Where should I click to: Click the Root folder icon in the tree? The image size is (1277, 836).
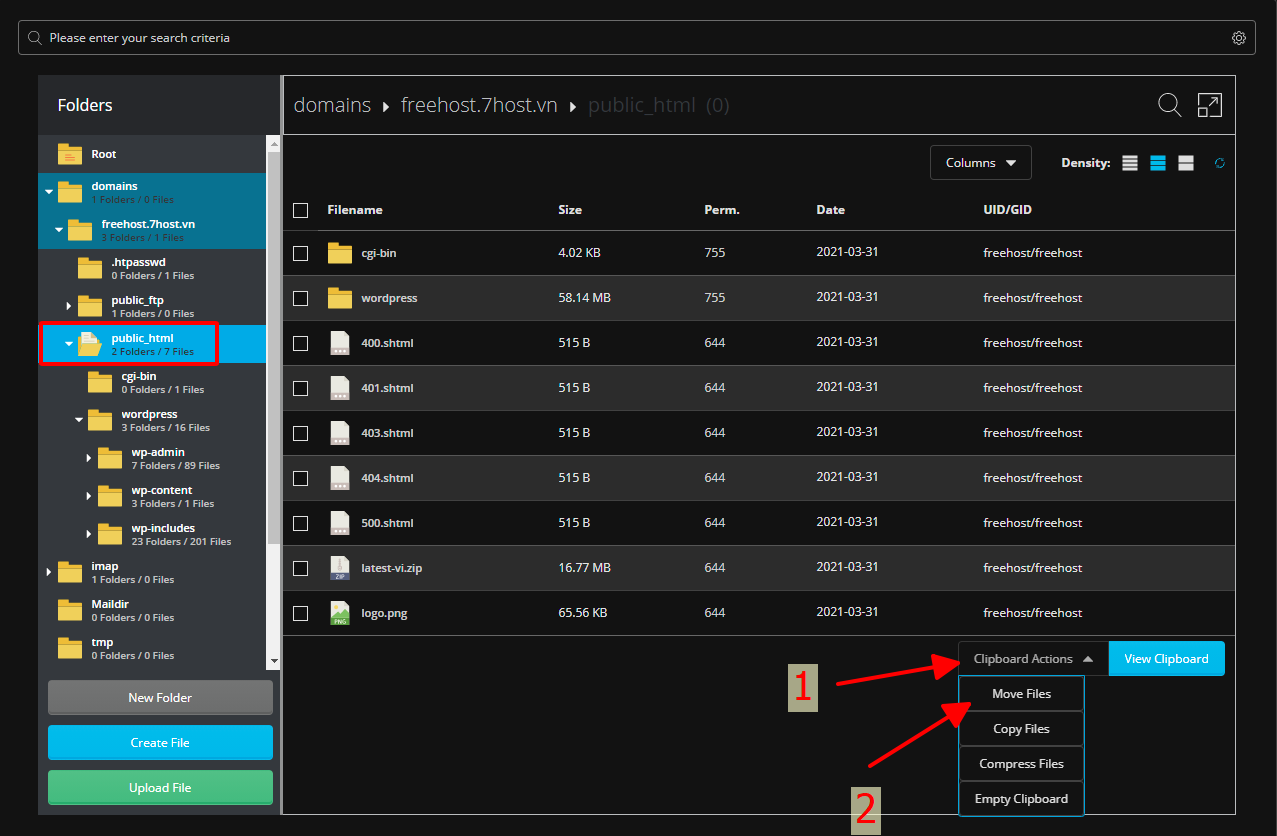(x=69, y=154)
